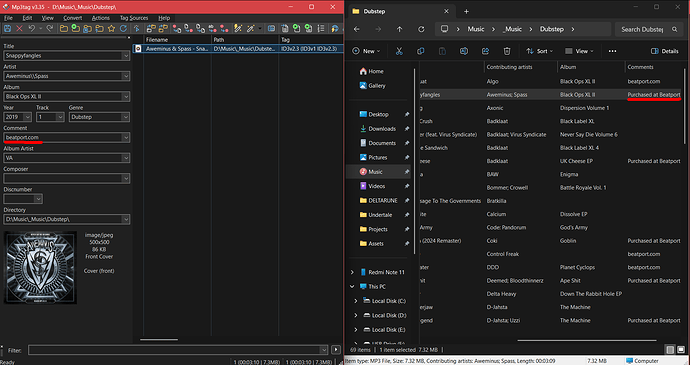Viewport: 690px width, 365px height.
Task: Click the Add directory icon with green plus
Action: click(x=76, y=29)
